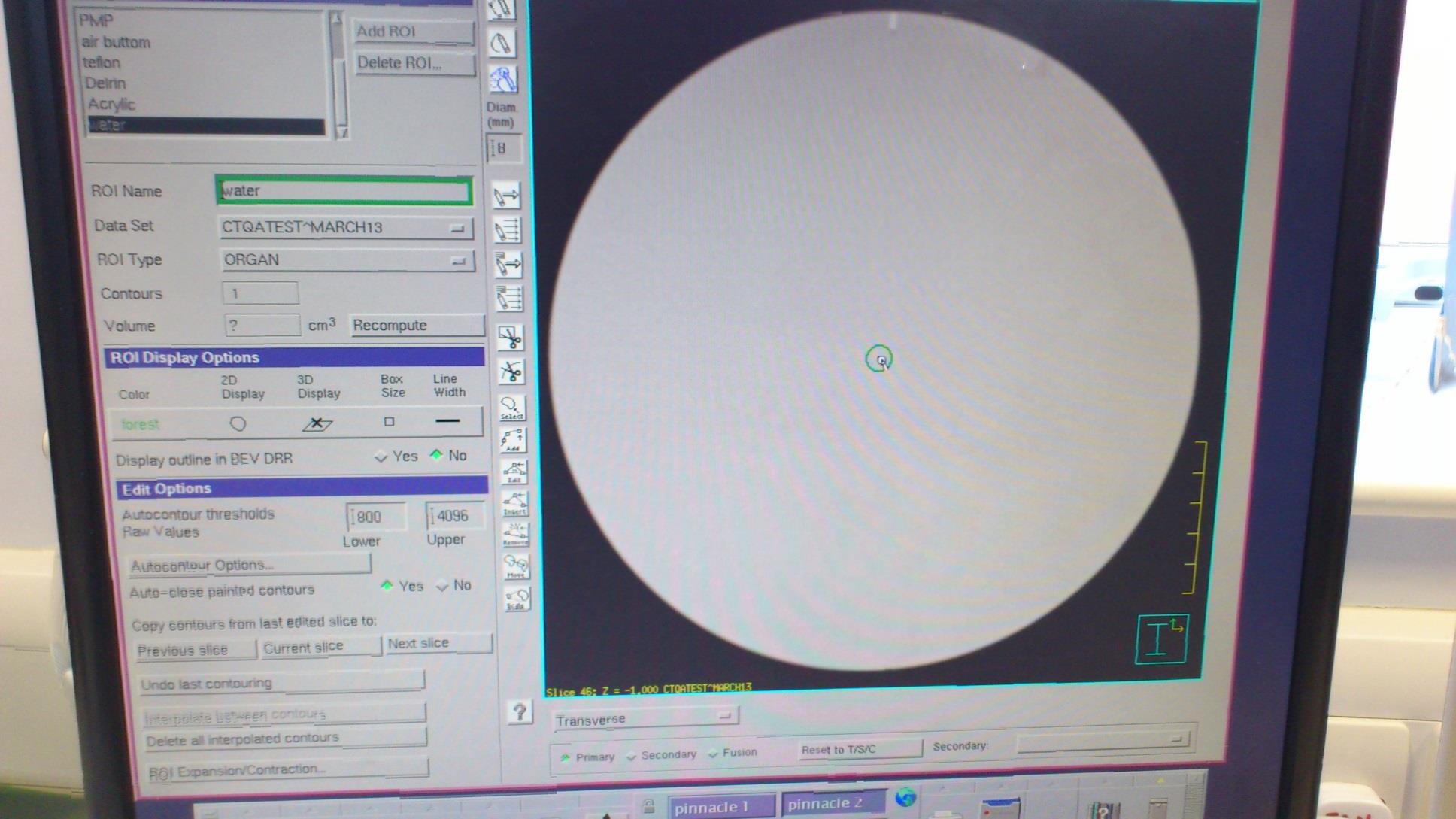The height and width of the screenshot is (819, 1456).
Task: Select the highlighted water ROI row
Action: 206,125
